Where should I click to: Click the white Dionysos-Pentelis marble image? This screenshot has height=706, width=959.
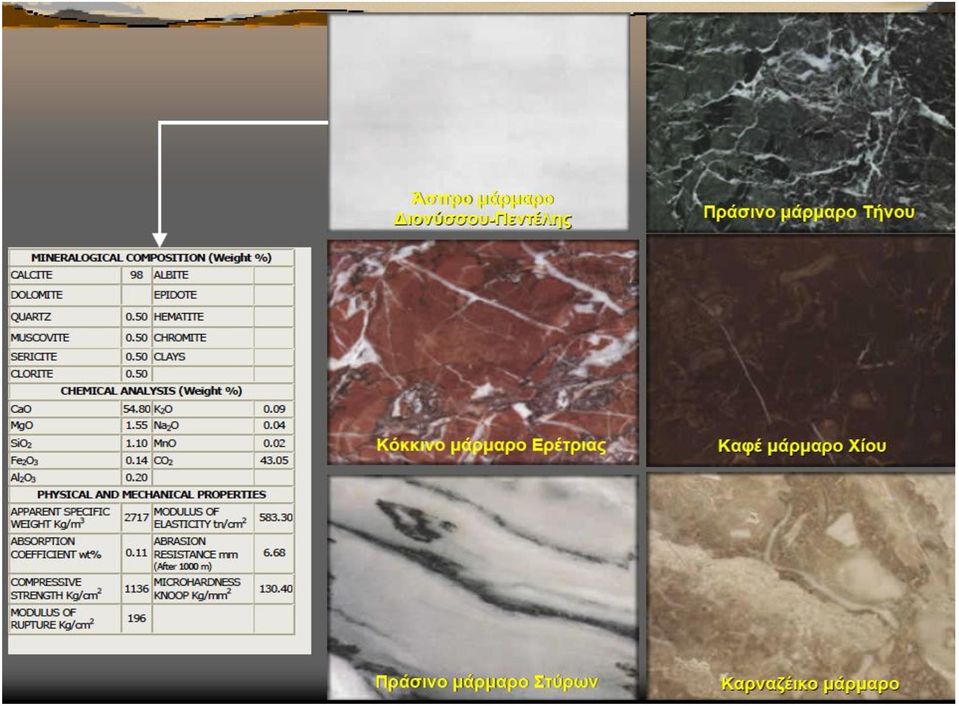click(479, 122)
